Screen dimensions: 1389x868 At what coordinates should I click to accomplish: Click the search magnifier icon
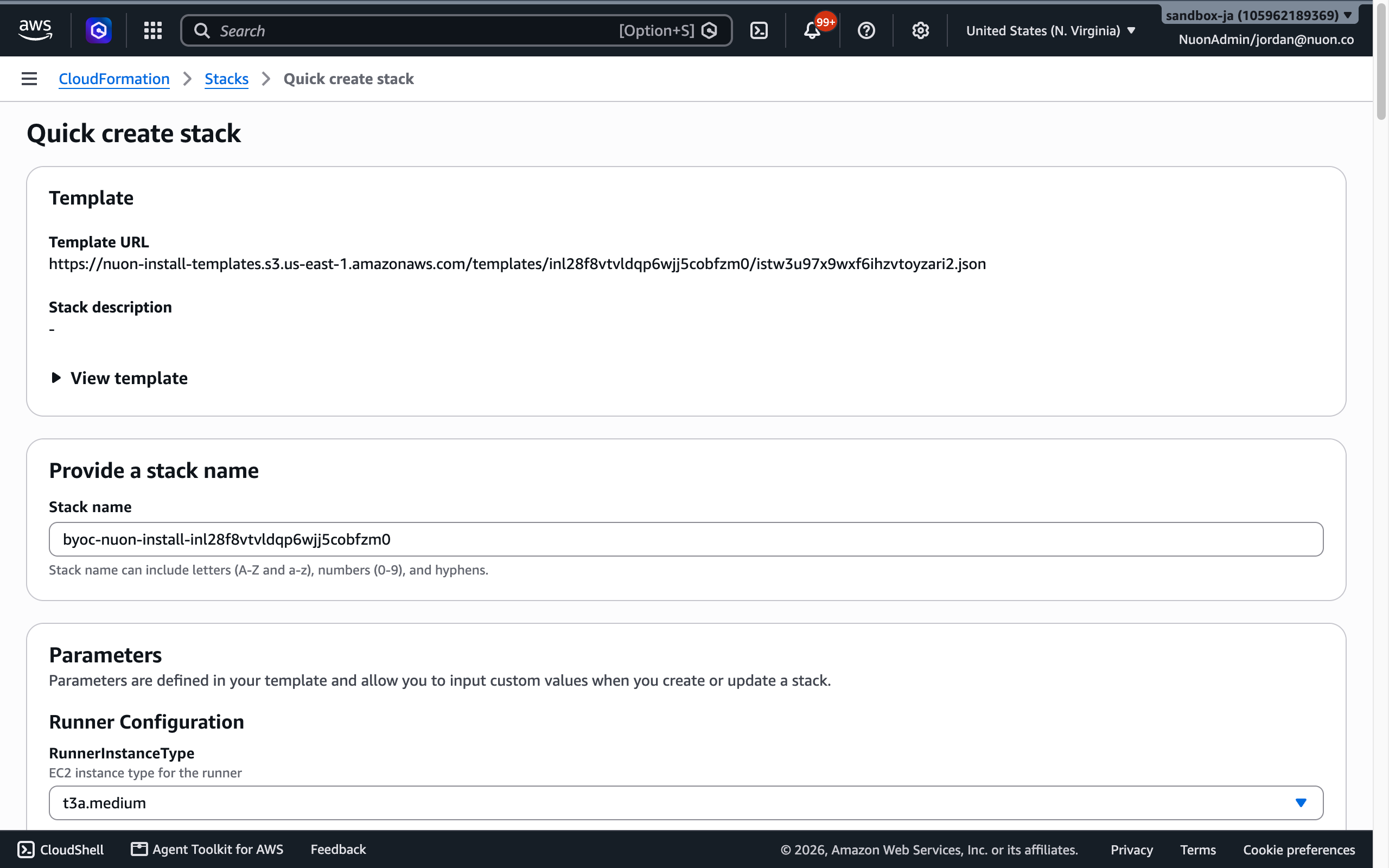click(201, 30)
